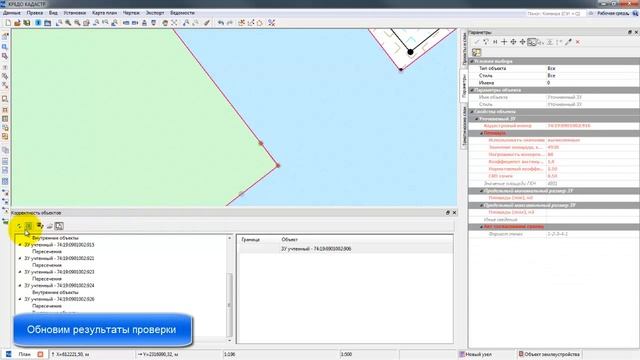Click the New document icon in main toolbar
Viewport: 640px width, 360px height.
click(8, 23)
